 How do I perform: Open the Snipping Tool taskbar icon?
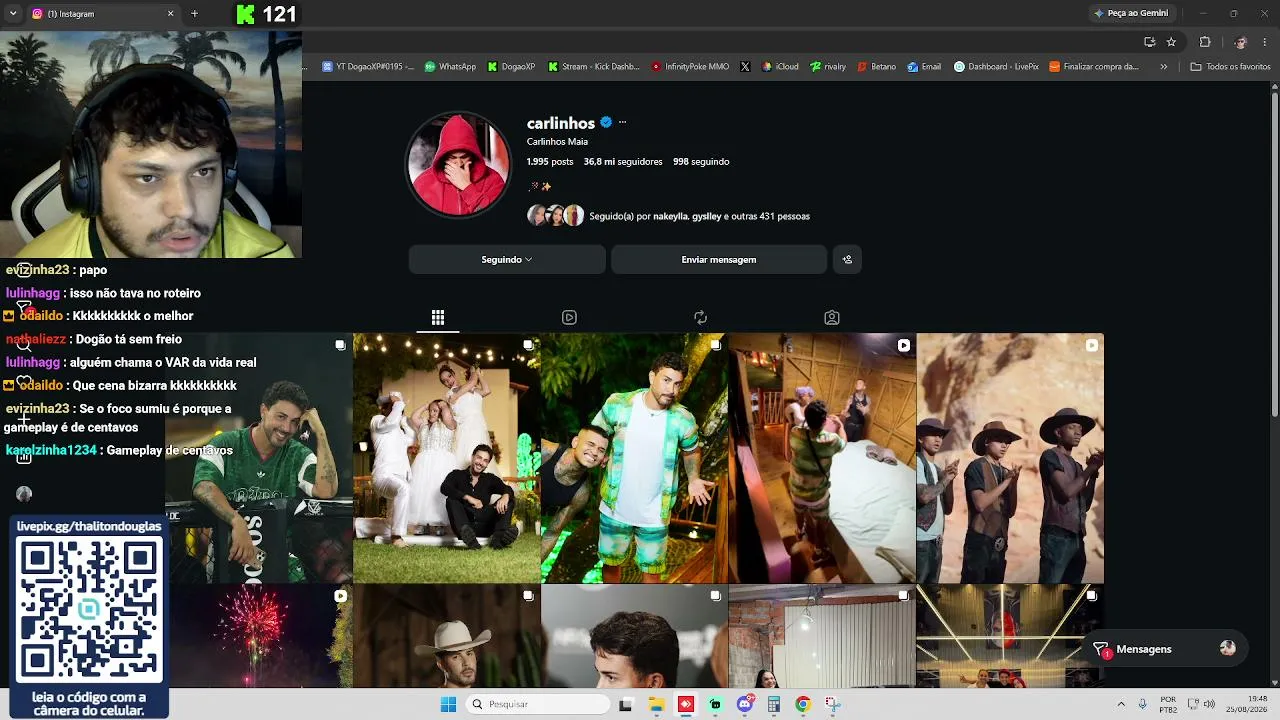[x=832, y=704]
